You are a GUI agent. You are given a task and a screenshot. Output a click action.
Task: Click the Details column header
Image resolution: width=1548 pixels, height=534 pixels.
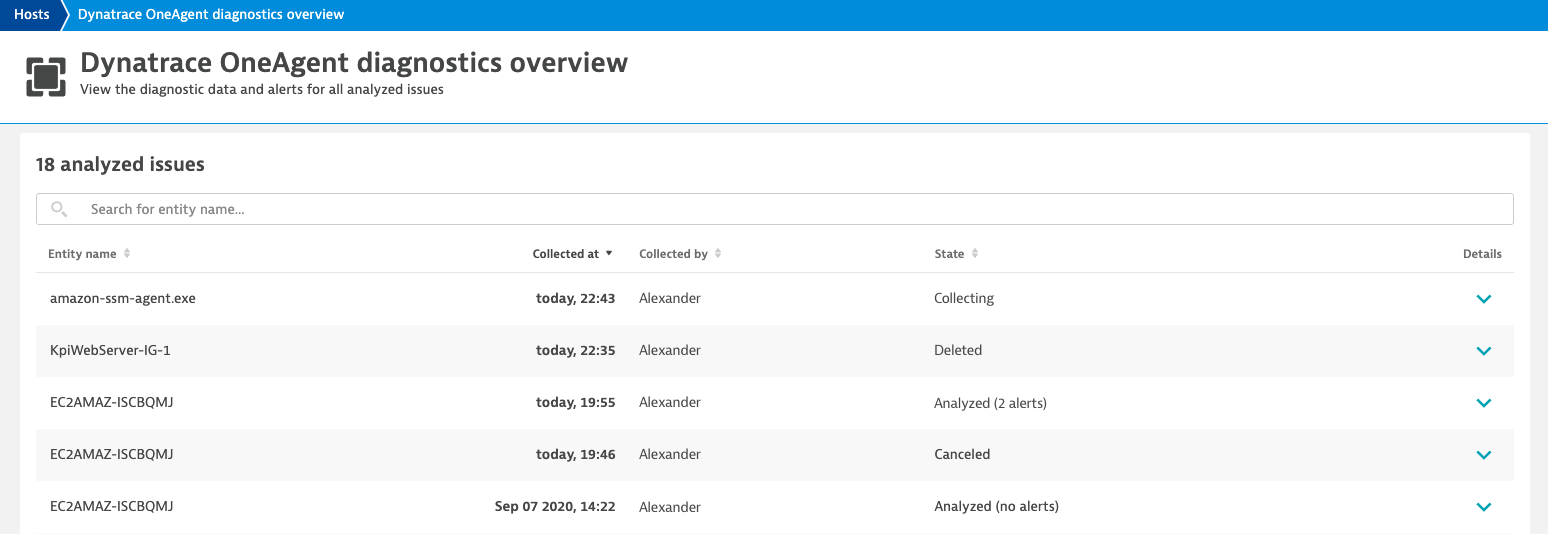[1482, 254]
